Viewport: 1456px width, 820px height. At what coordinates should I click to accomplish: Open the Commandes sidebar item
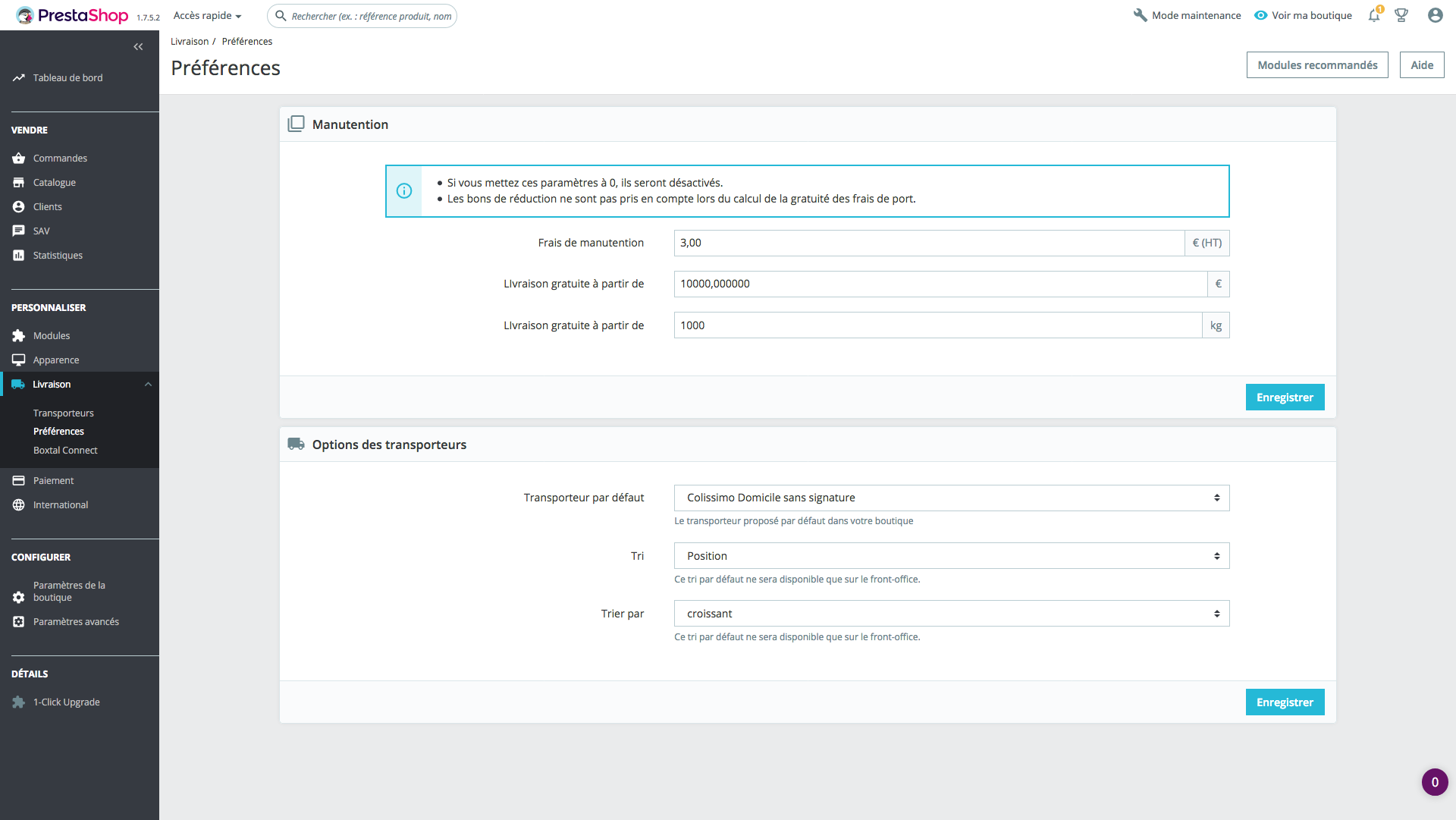point(60,159)
